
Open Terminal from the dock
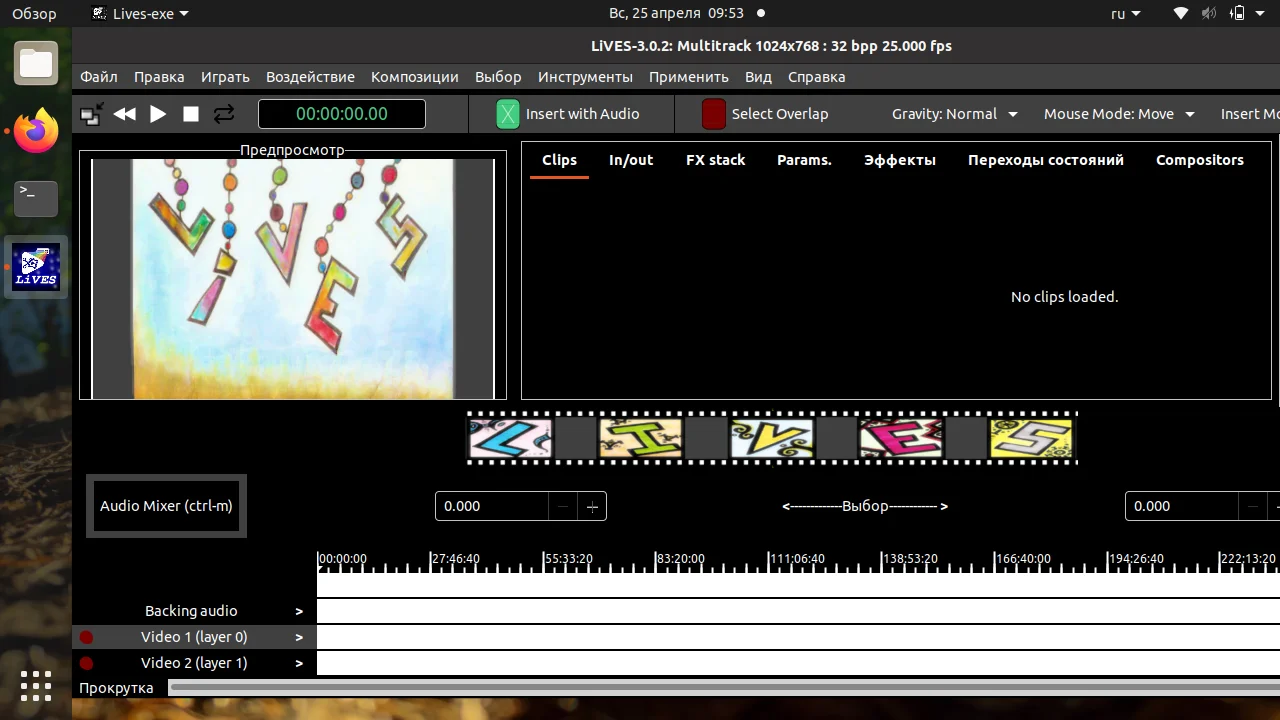[36, 199]
